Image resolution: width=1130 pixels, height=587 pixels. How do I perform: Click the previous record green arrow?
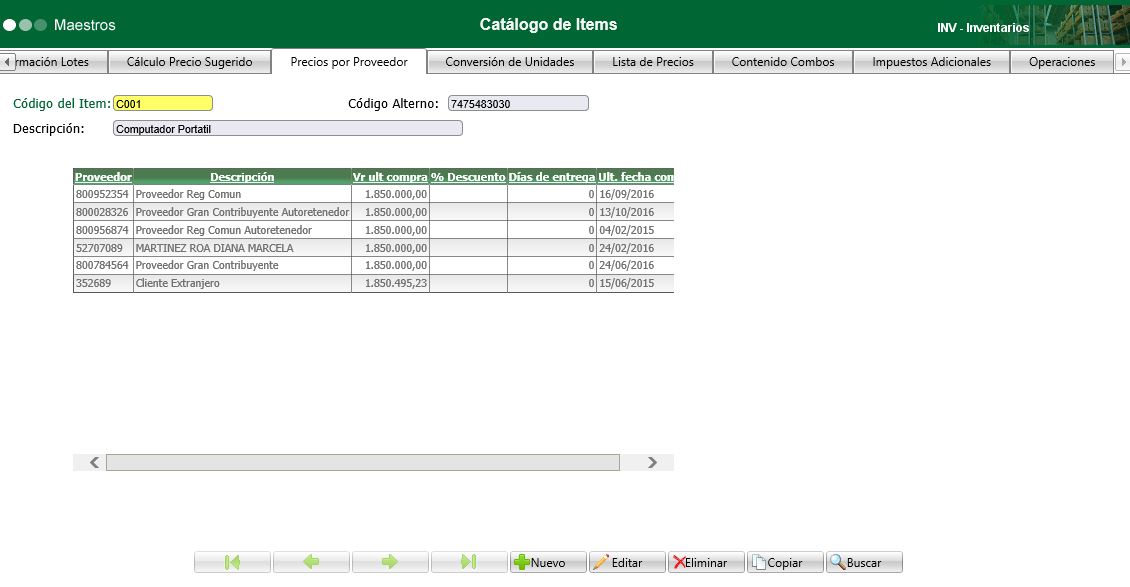point(310,561)
